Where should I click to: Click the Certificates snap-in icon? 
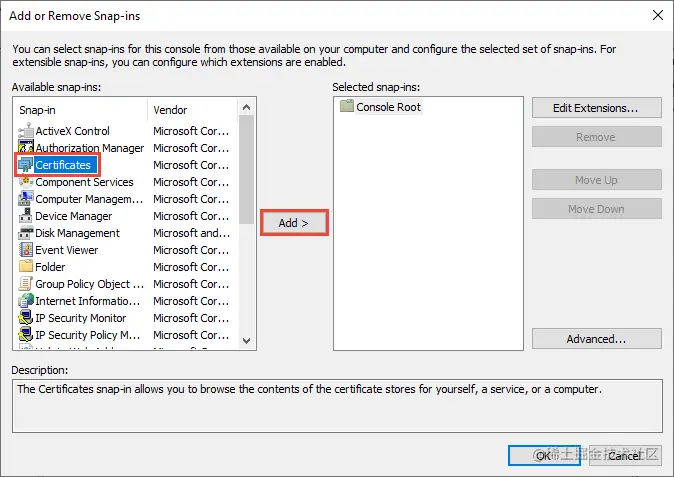pyautogui.click(x=26, y=165)
